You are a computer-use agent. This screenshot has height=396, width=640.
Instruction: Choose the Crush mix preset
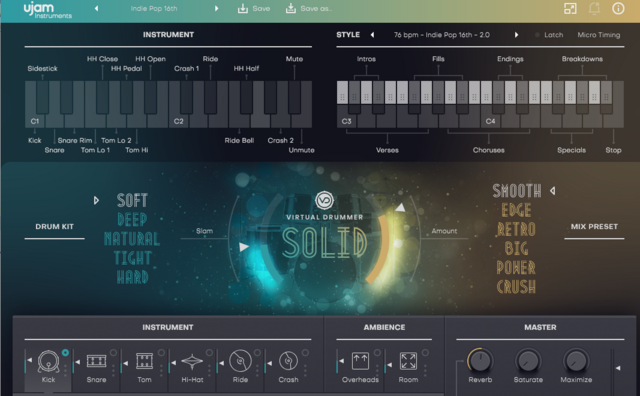[516, 287]
